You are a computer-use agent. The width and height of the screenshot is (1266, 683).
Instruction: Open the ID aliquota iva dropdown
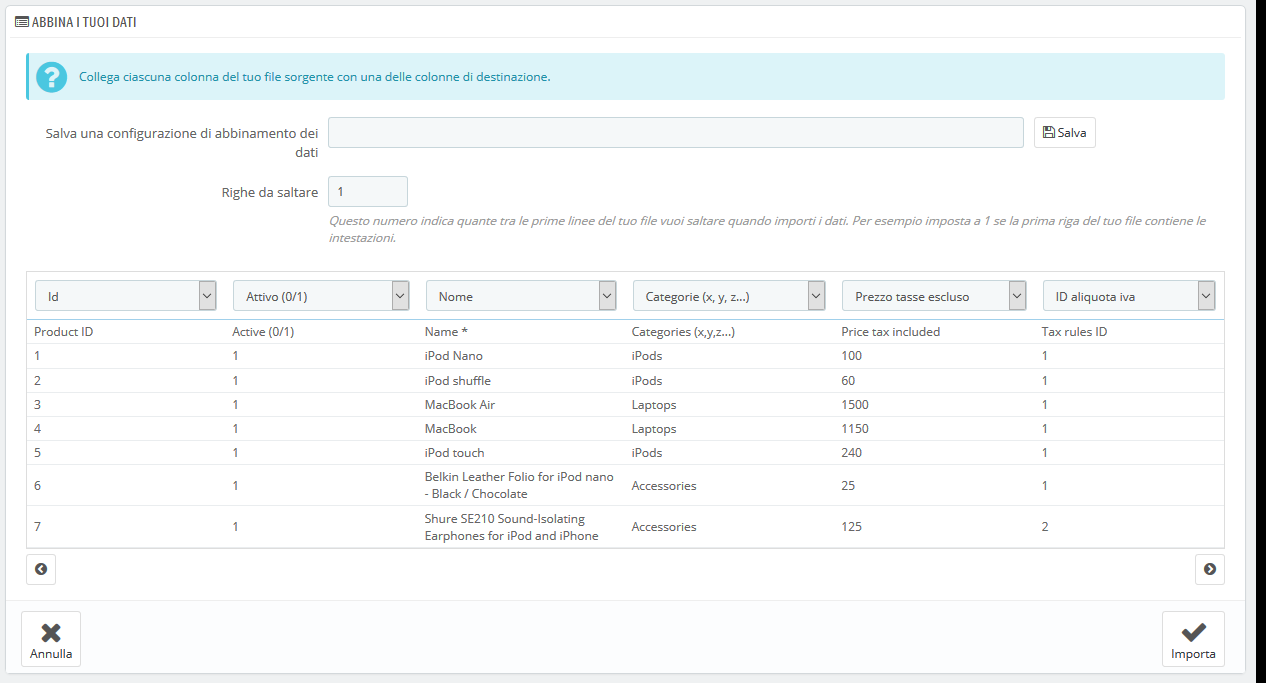click(x=1129, y=296)
